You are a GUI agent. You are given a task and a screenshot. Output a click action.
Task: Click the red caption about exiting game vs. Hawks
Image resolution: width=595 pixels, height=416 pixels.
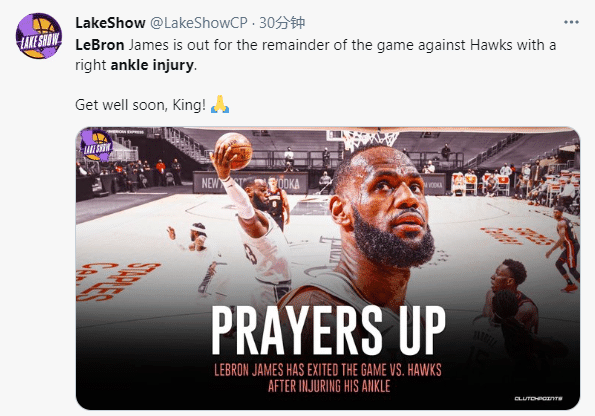tap(328, 378)
